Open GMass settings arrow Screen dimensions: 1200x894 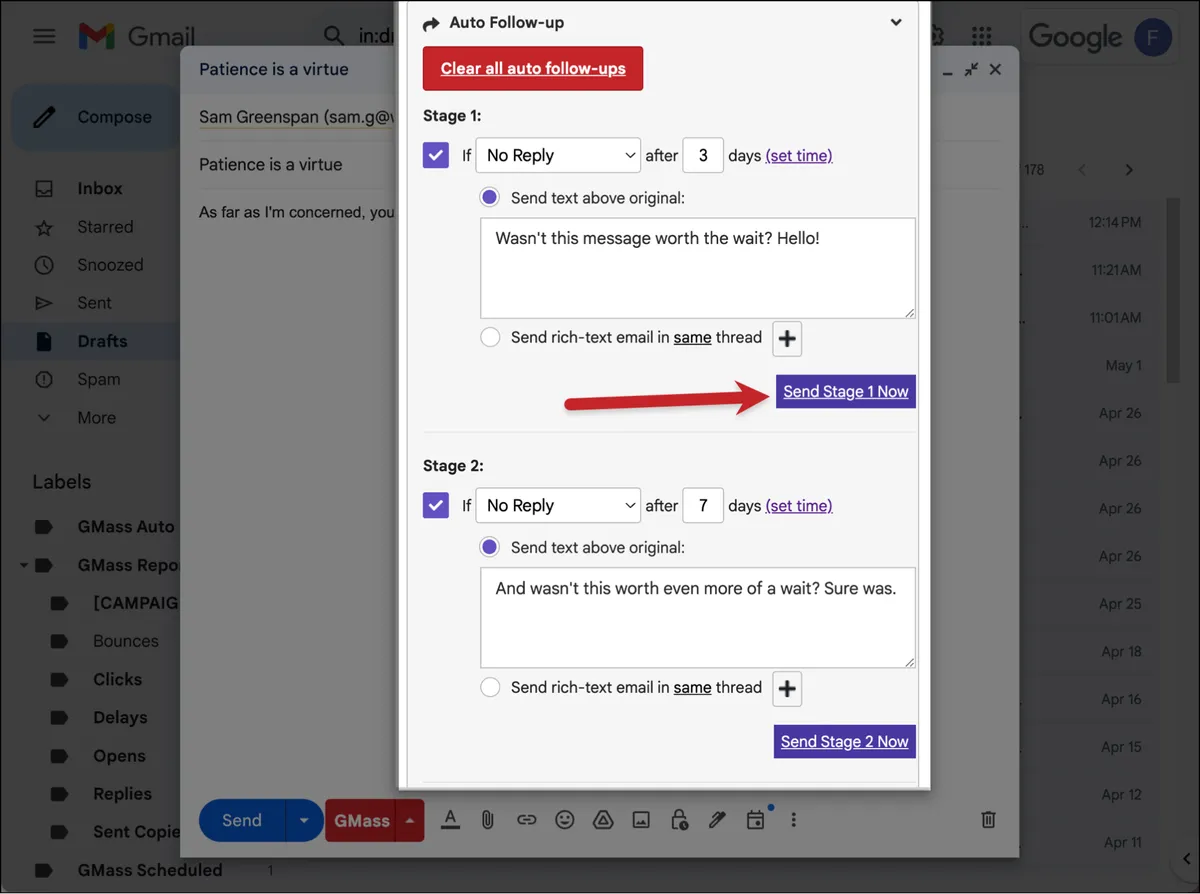(410, 820)
